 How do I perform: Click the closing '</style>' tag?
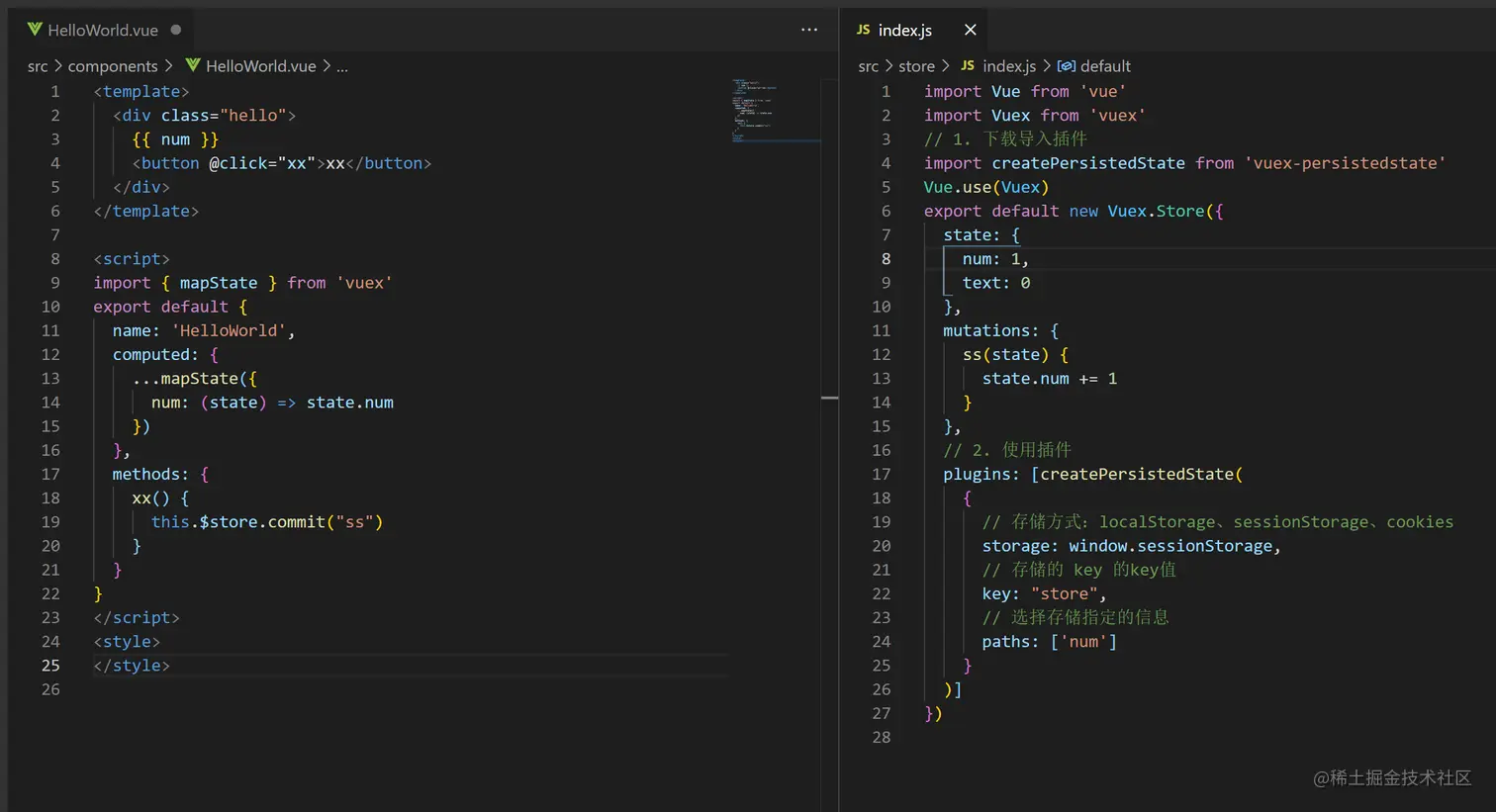(x=132, y=666)
